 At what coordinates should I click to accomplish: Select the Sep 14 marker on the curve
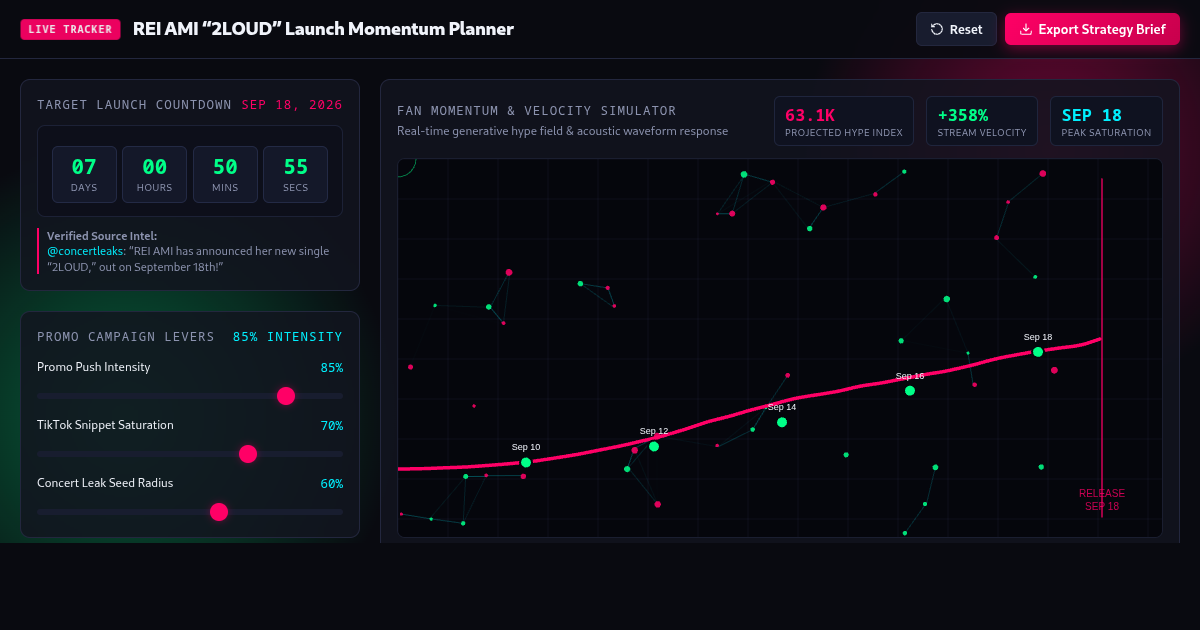click(x=782, y=422)
